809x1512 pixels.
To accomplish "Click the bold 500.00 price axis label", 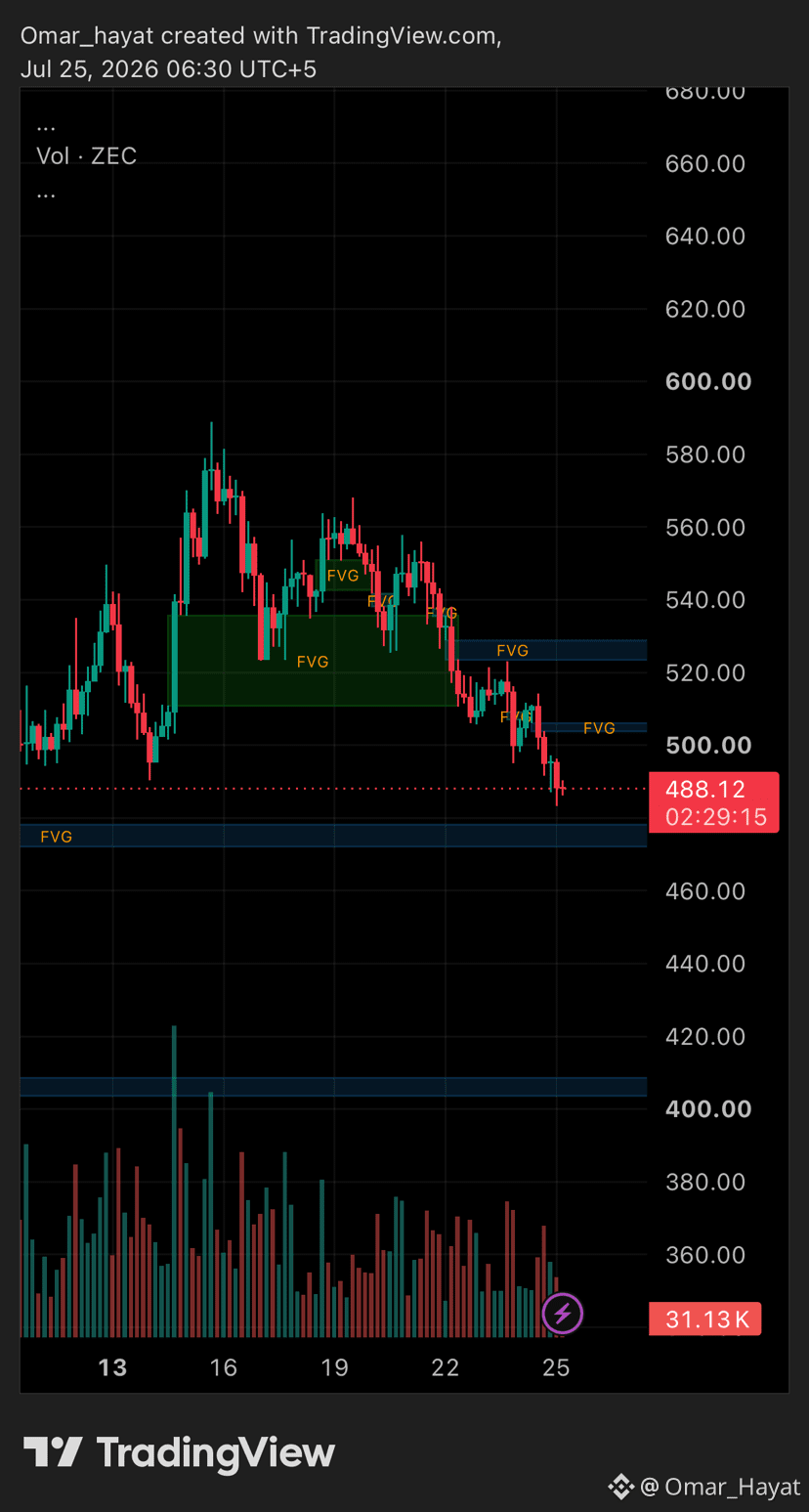I will [x=708, y=745].
